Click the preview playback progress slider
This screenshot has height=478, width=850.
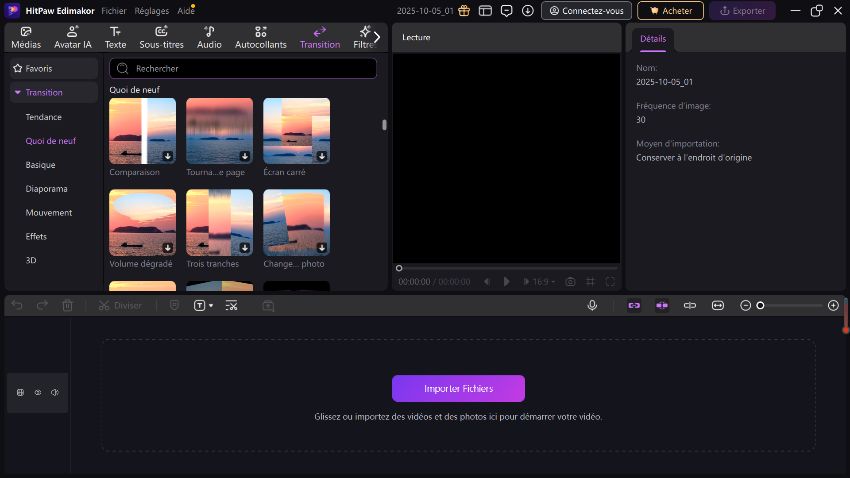tap(507, 268)
